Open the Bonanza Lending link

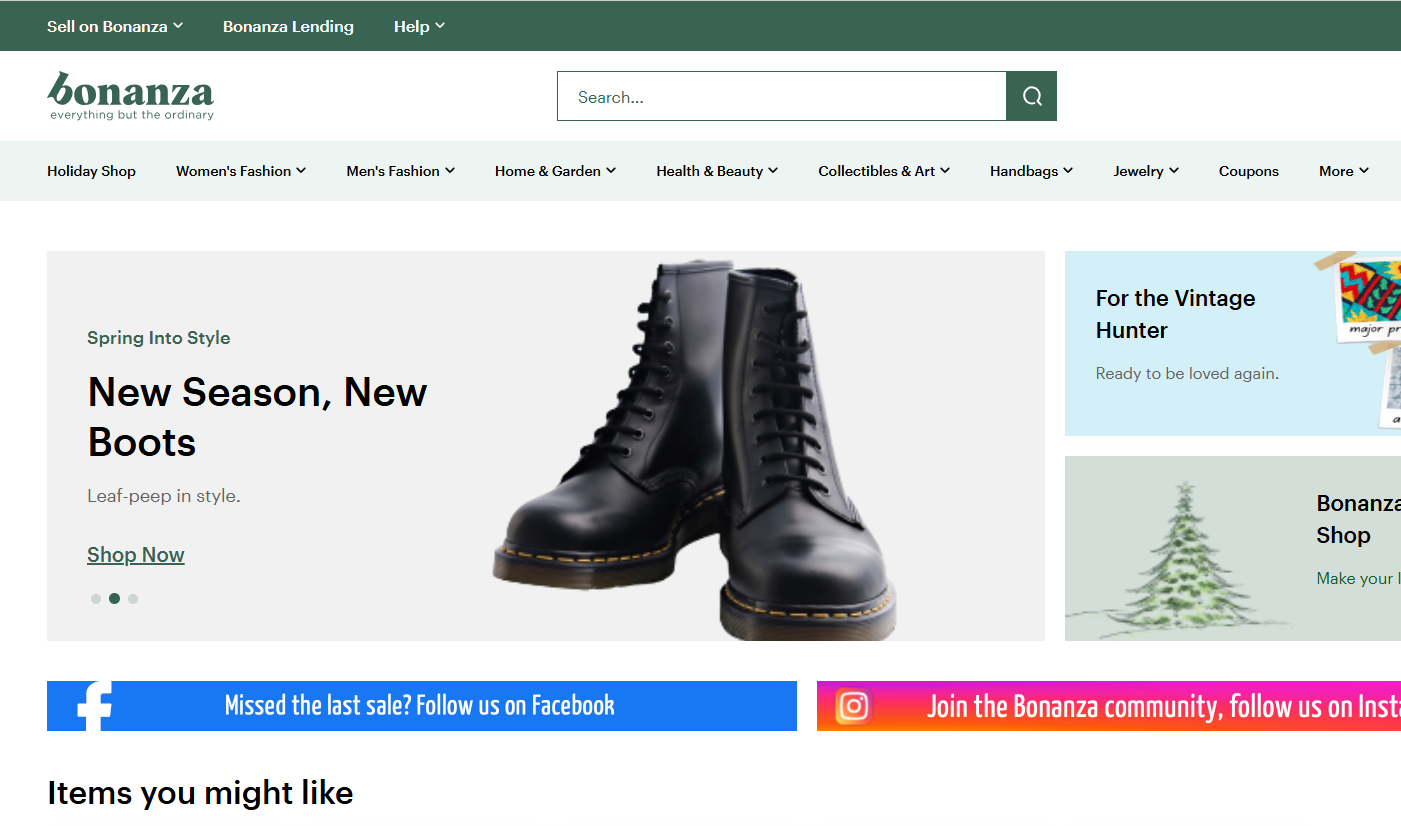click(288, 26)
